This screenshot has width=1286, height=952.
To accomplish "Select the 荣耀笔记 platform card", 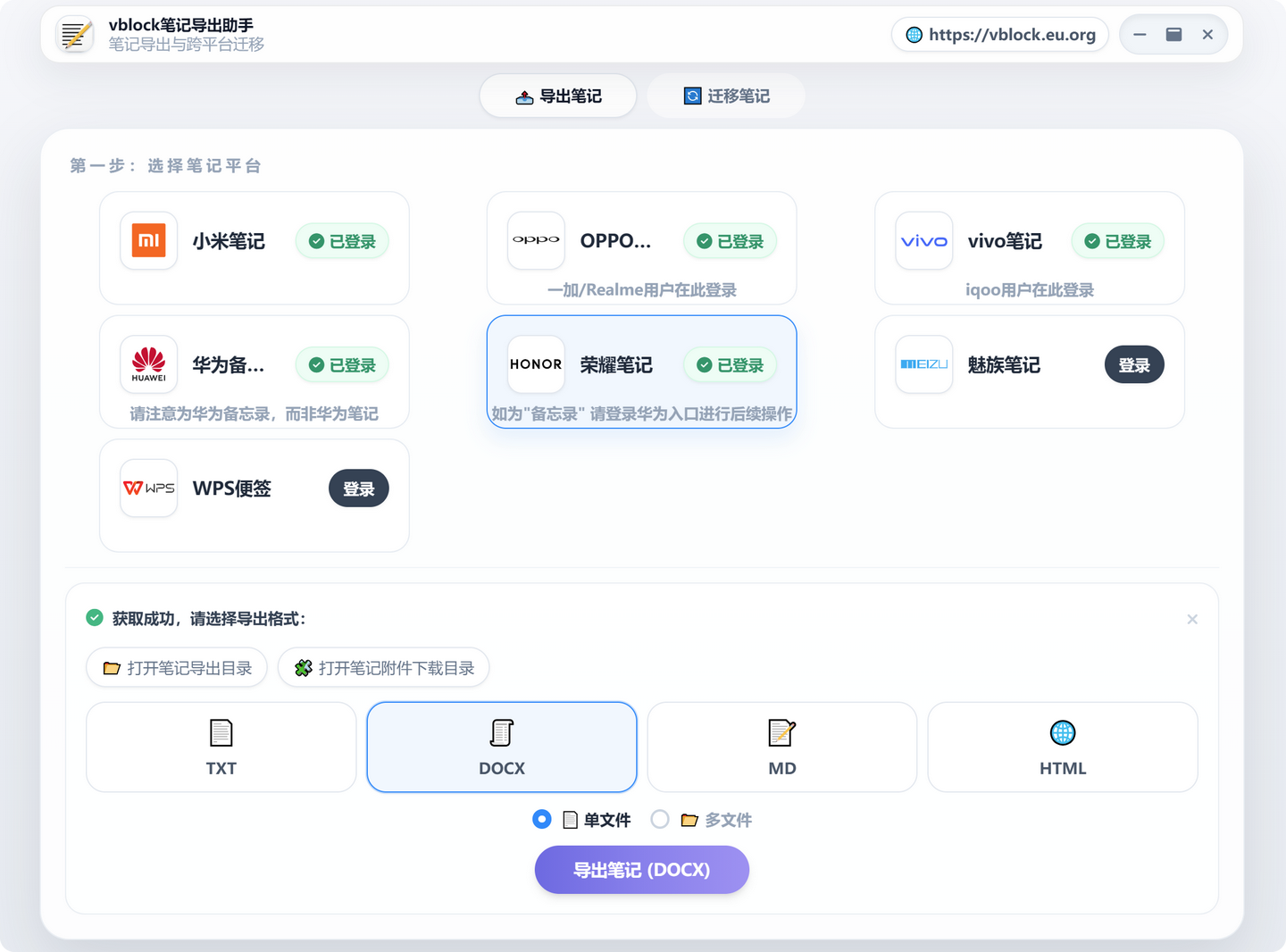I will (x=642, y=372).
